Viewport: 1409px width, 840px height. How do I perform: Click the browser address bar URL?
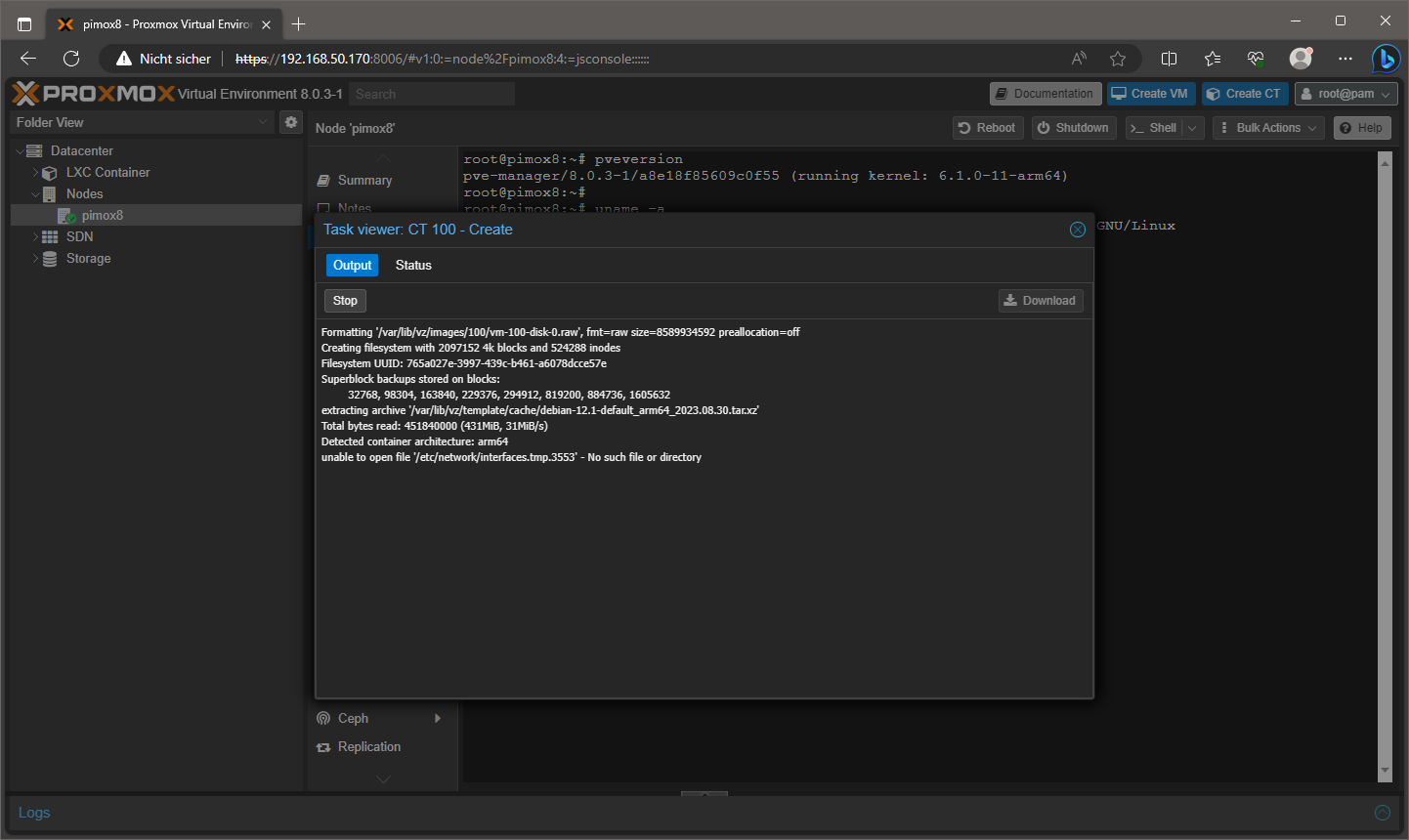[x=443, y=59]
